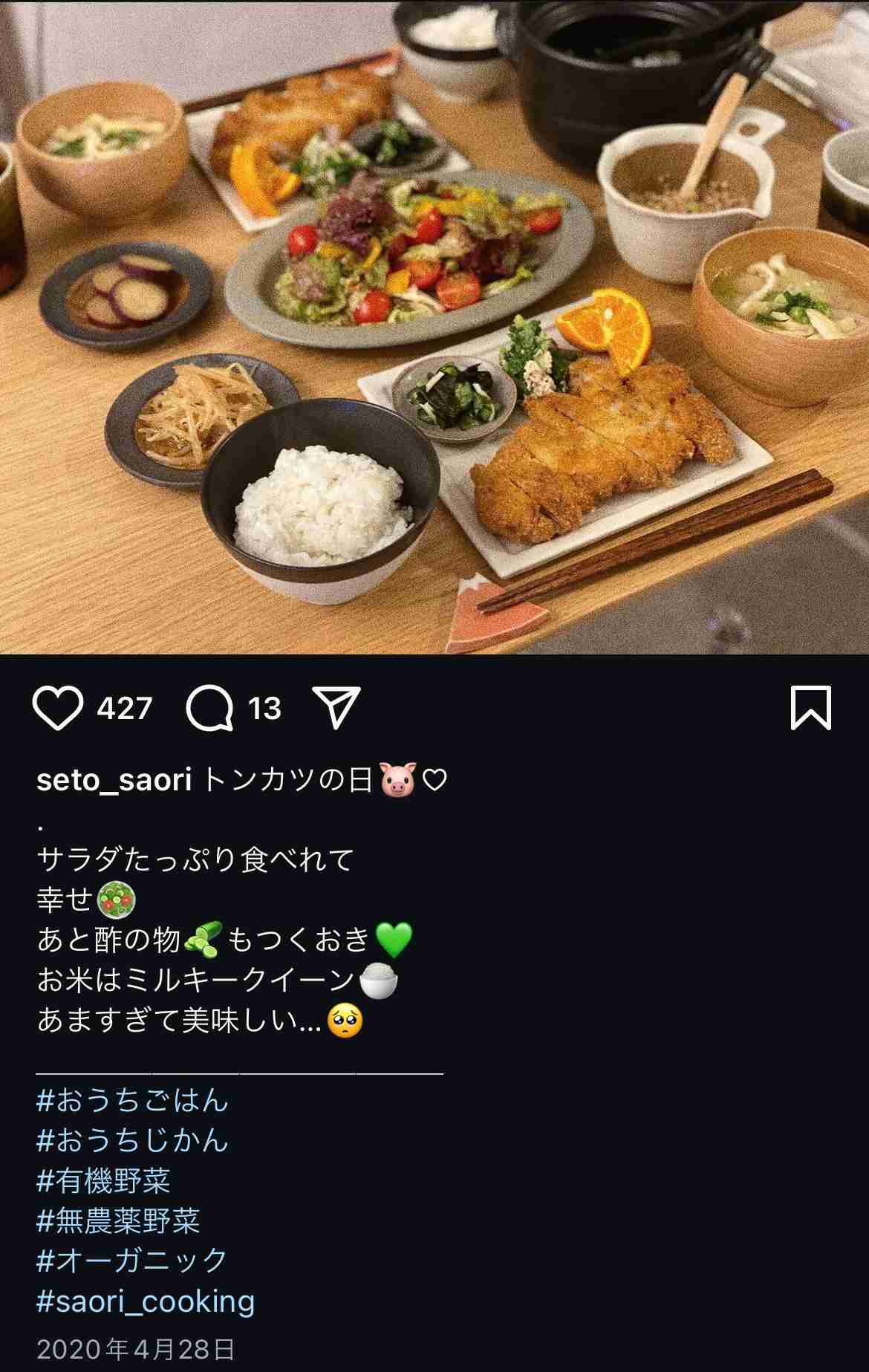Screen dimensions: 869x1372
Task: Tap the #有機野菜 hashtag
Action: pos(103,1180)
